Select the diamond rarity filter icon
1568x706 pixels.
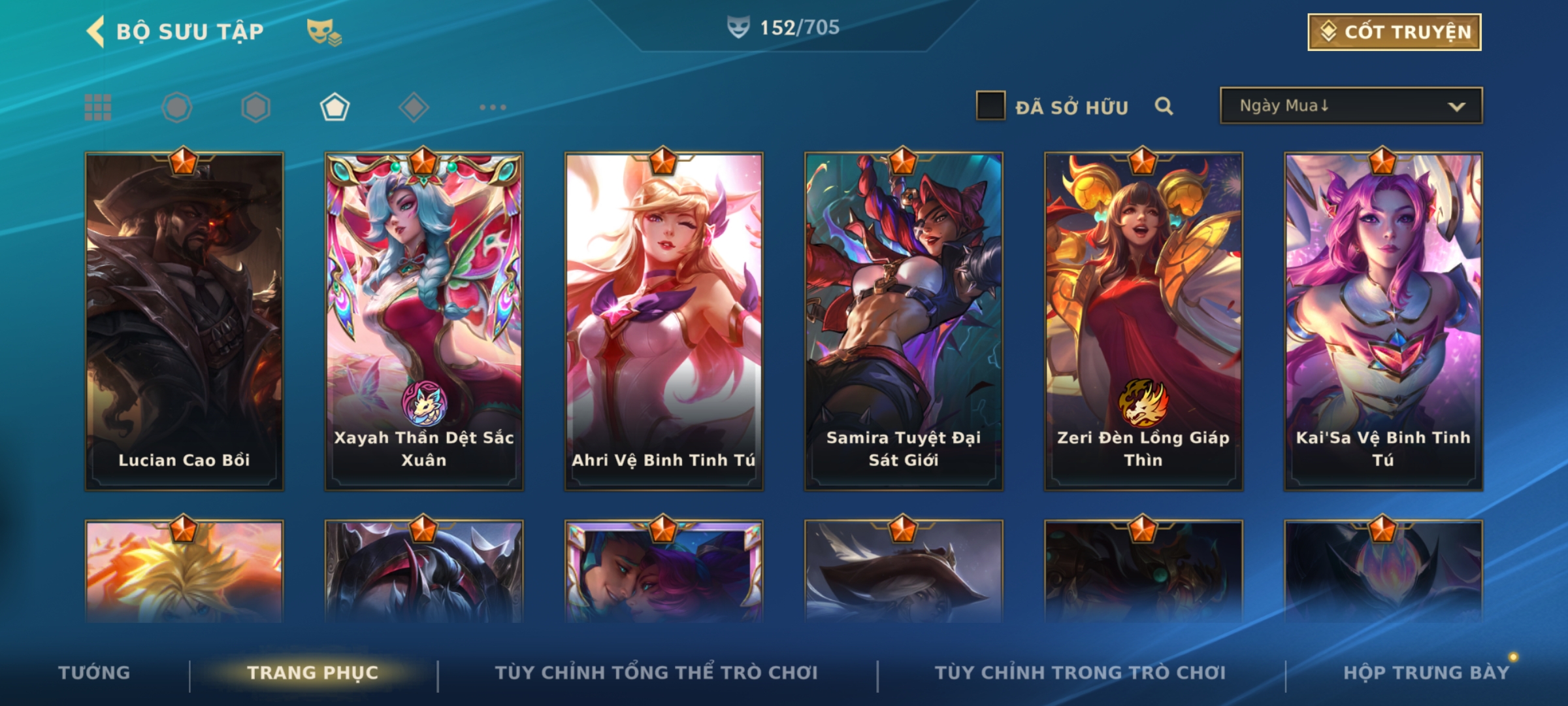(x=414, y=107)
